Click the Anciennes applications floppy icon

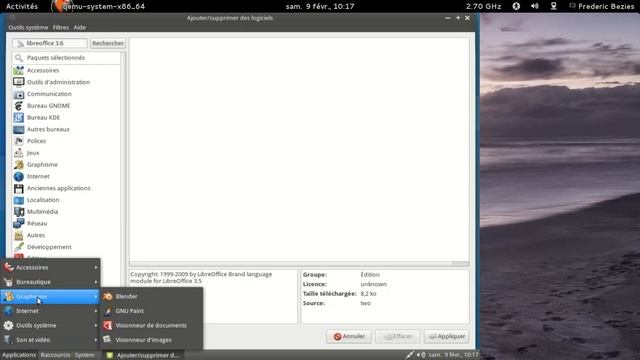tap(18, 188)
